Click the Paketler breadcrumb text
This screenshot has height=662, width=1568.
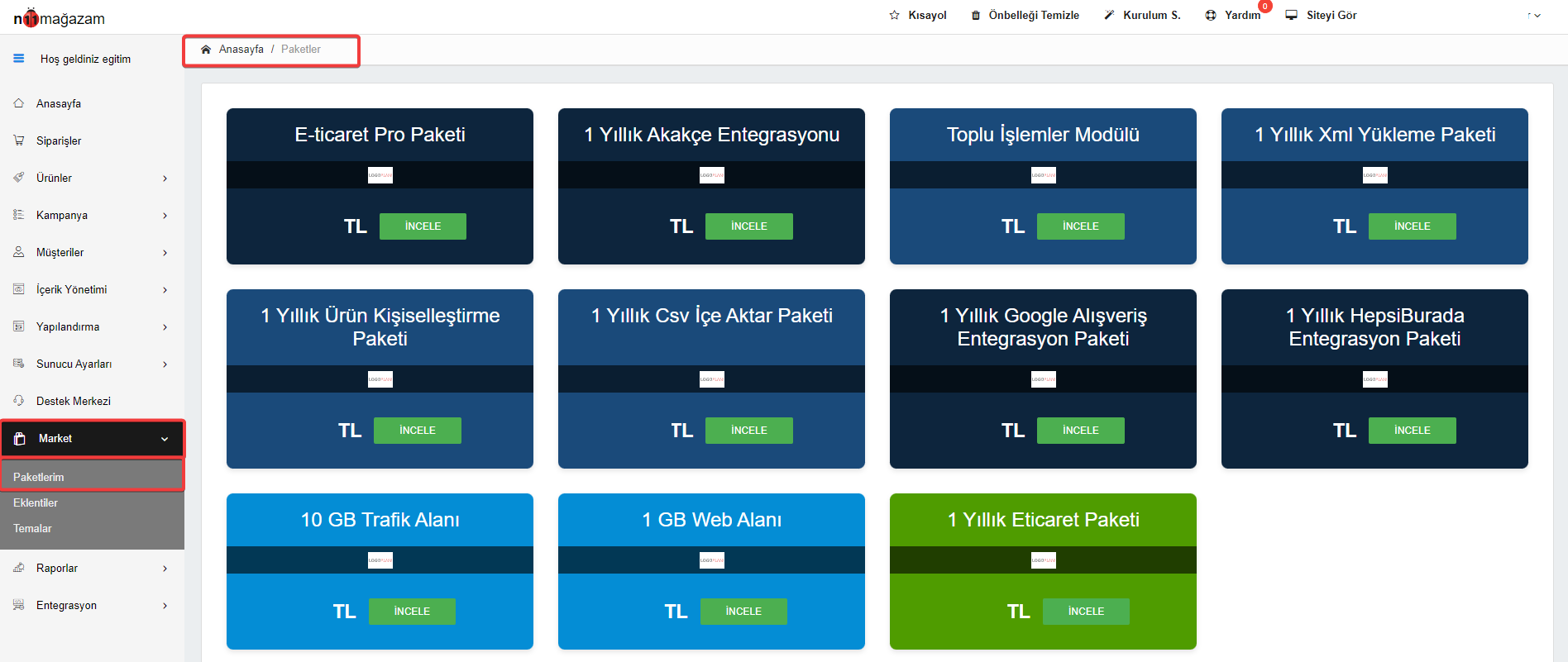[301, 50]
